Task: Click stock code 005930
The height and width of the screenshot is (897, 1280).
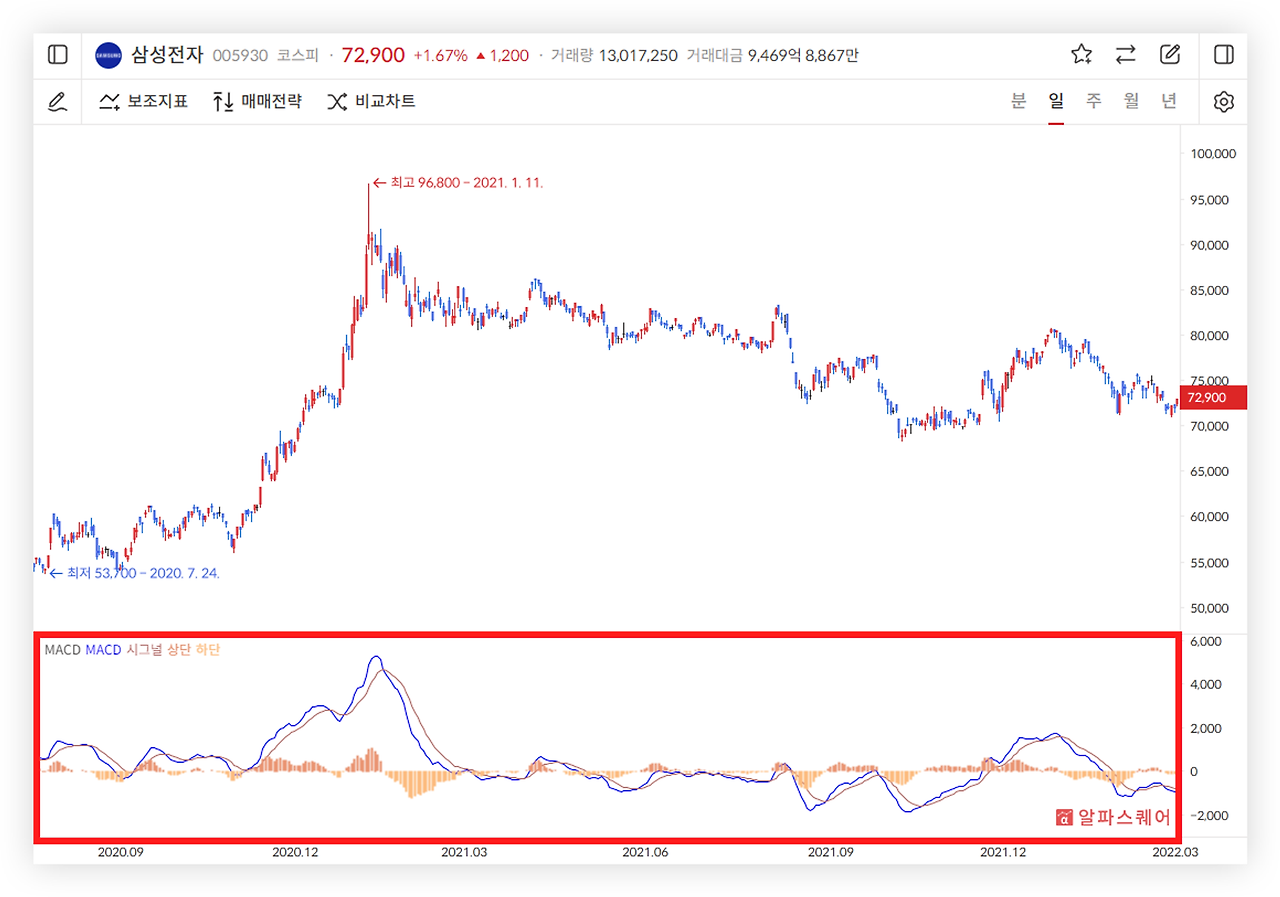Action: pos(240,56)
